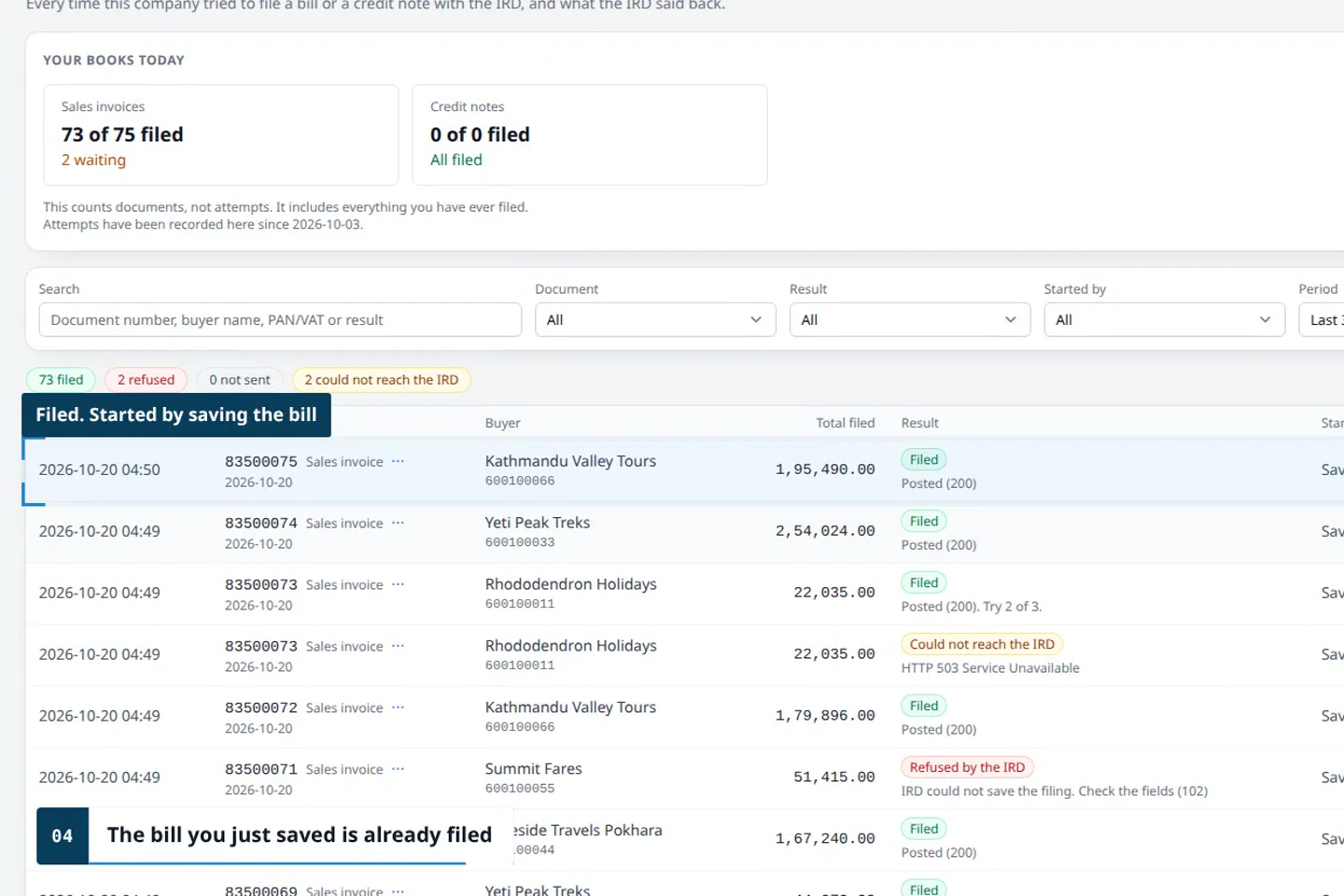Open the more menu for invoice 83500072
1344x896 pixels.
pos(399,707)
